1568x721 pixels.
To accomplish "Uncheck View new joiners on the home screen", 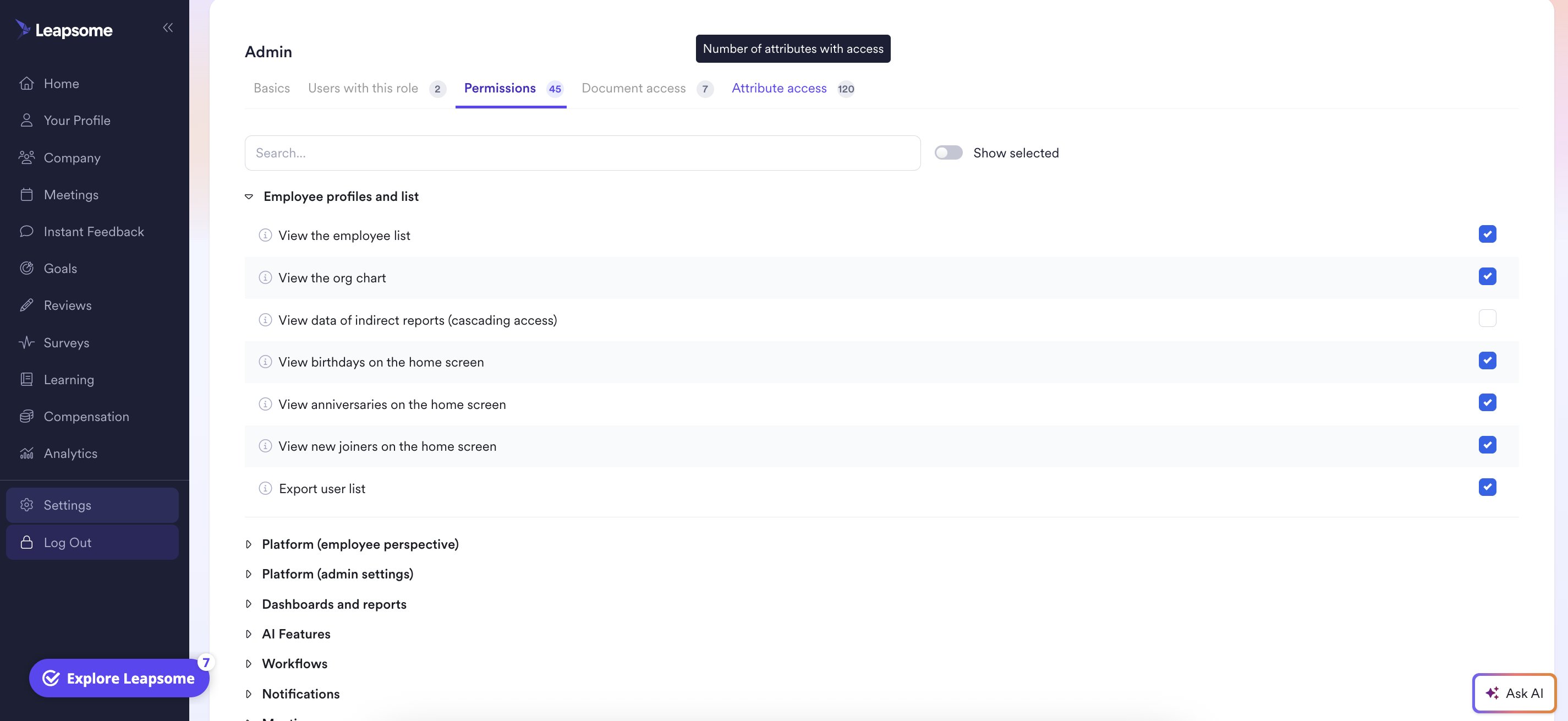I will pyautogui.click(x=1487, y=445).
